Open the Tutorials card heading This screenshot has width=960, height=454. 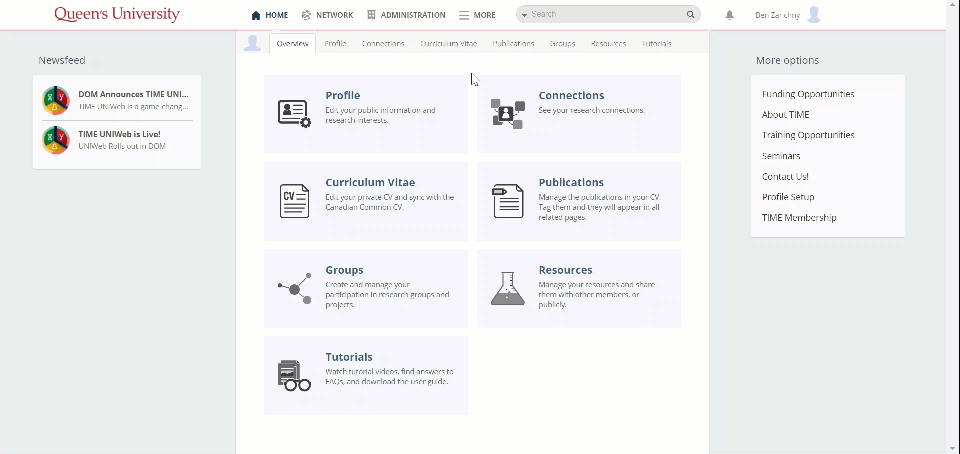pyautogui.click(x=349, y=357)
